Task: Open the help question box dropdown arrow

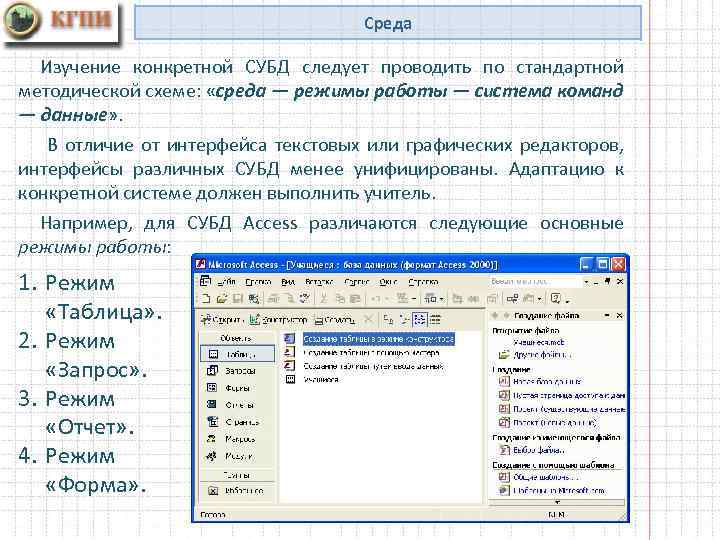Action: (586, 281)
